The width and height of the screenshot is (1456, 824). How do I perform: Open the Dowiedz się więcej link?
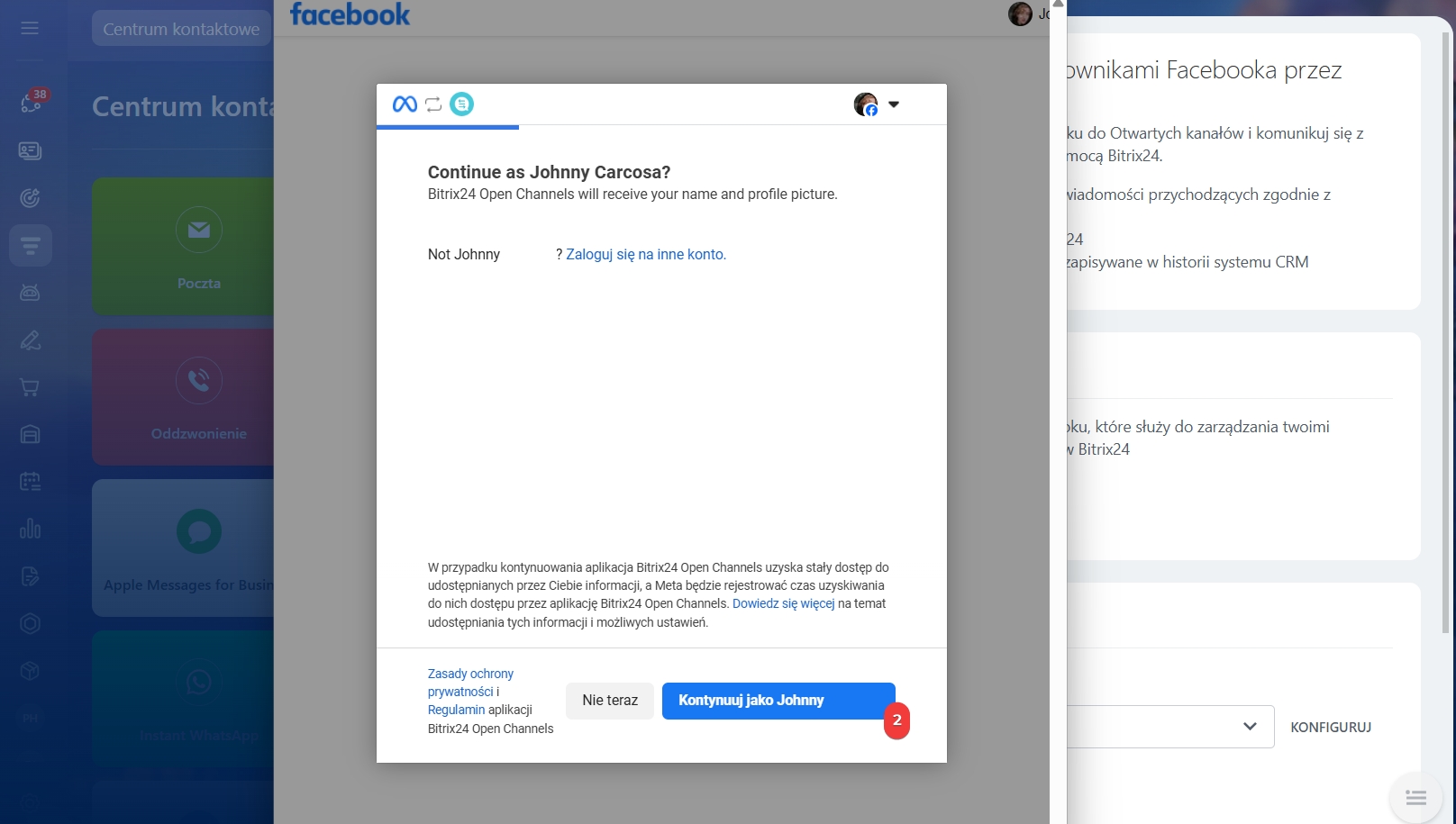click(784, 604)
